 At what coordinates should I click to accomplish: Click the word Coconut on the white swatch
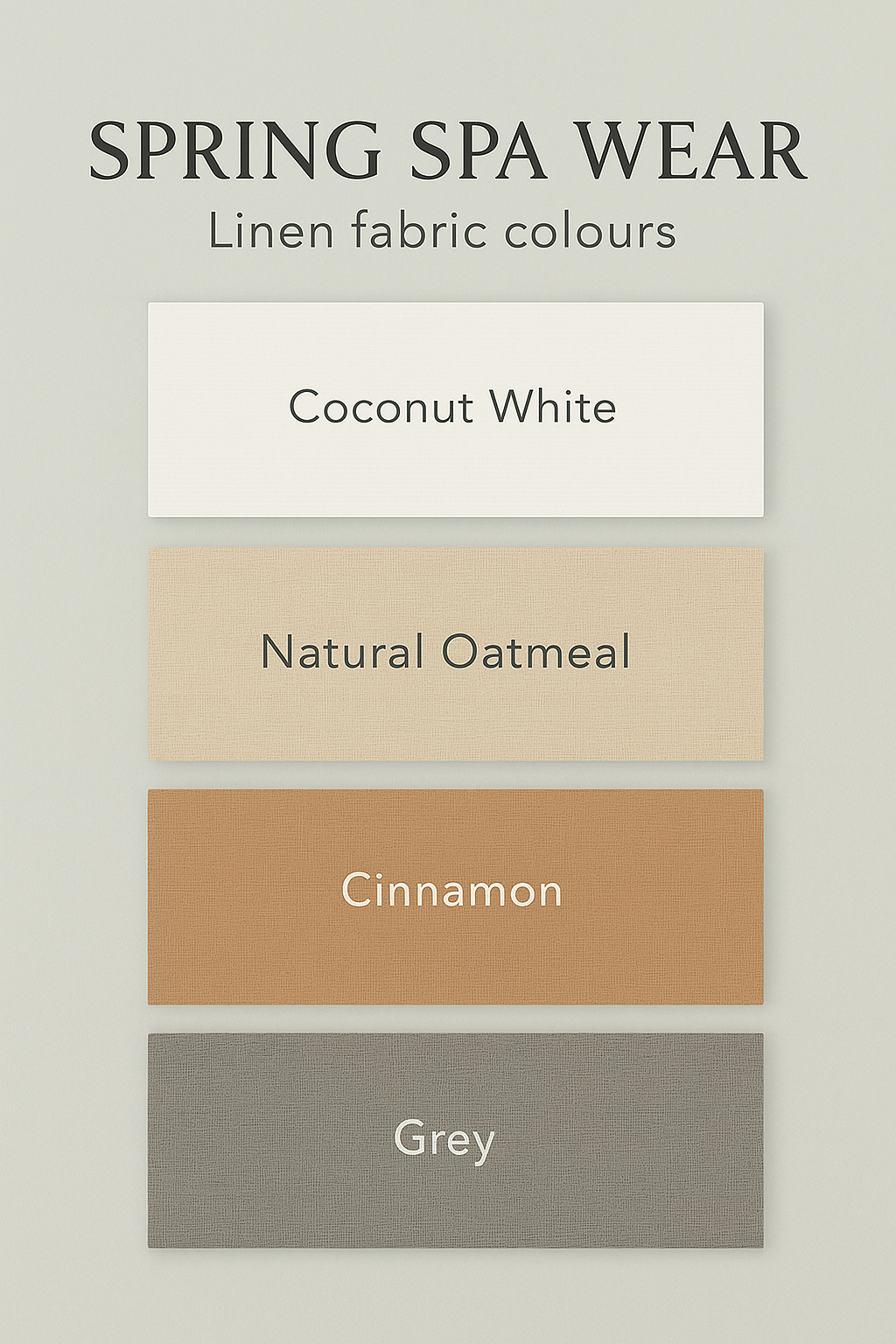pos(381,408)
